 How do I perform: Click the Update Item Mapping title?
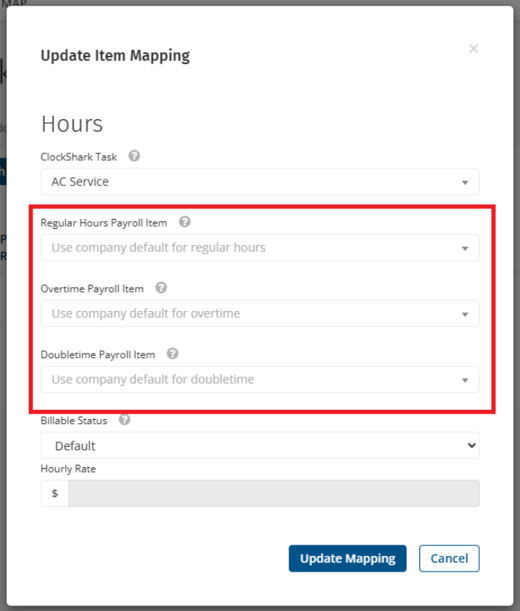pos(115,56)
